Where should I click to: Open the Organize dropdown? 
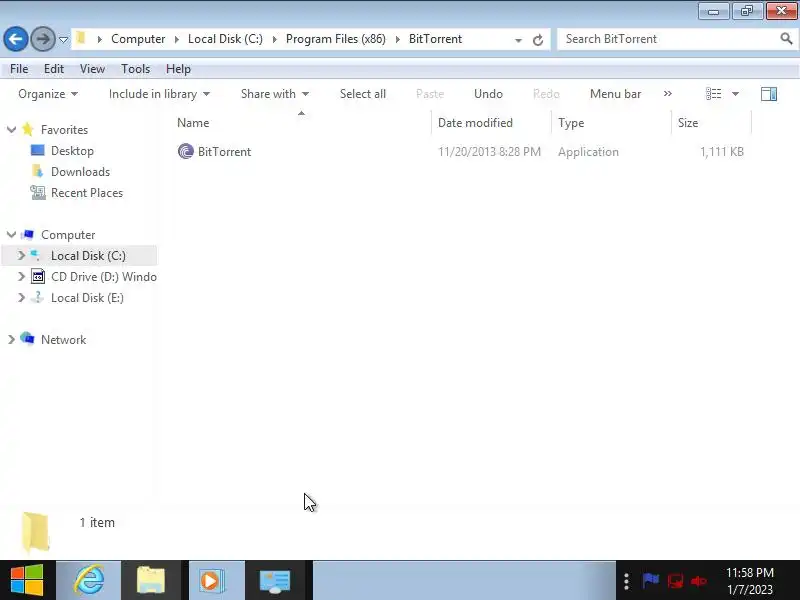click(48, 94)
